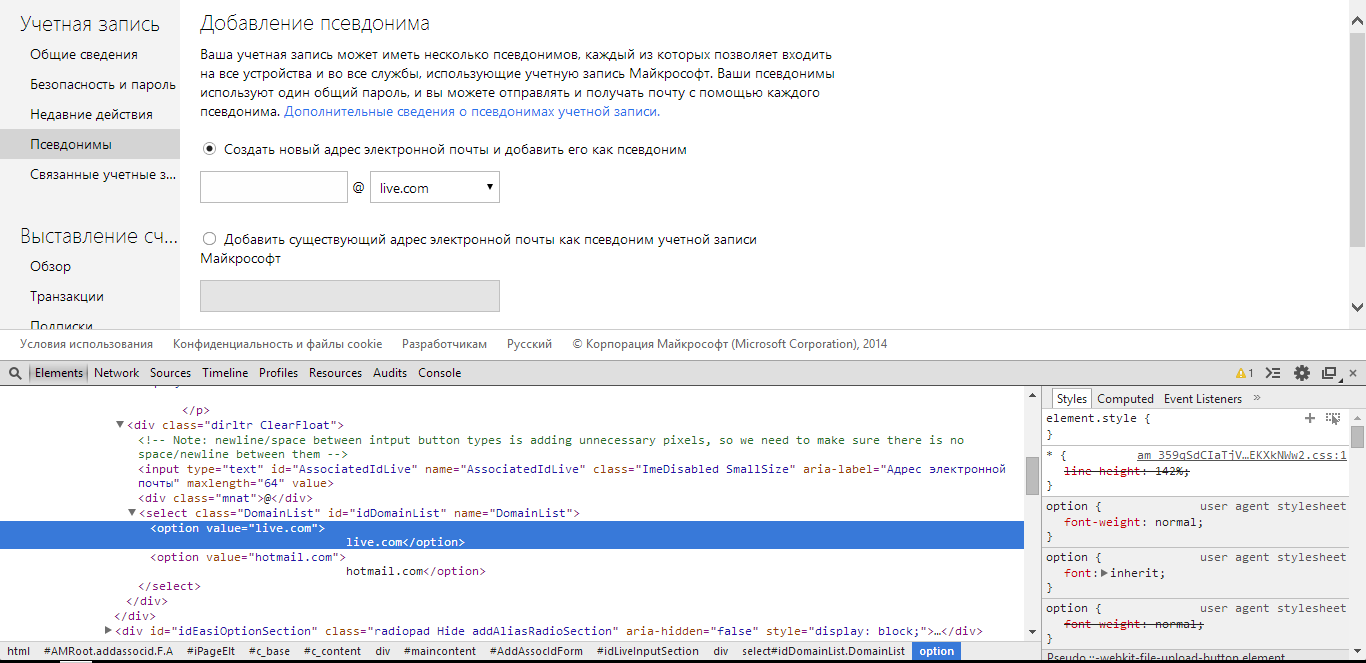The image size is (1366, 663).
Task: Open Транзакции in sidebar
Action: pyautogui.click(x=67, y=297)
